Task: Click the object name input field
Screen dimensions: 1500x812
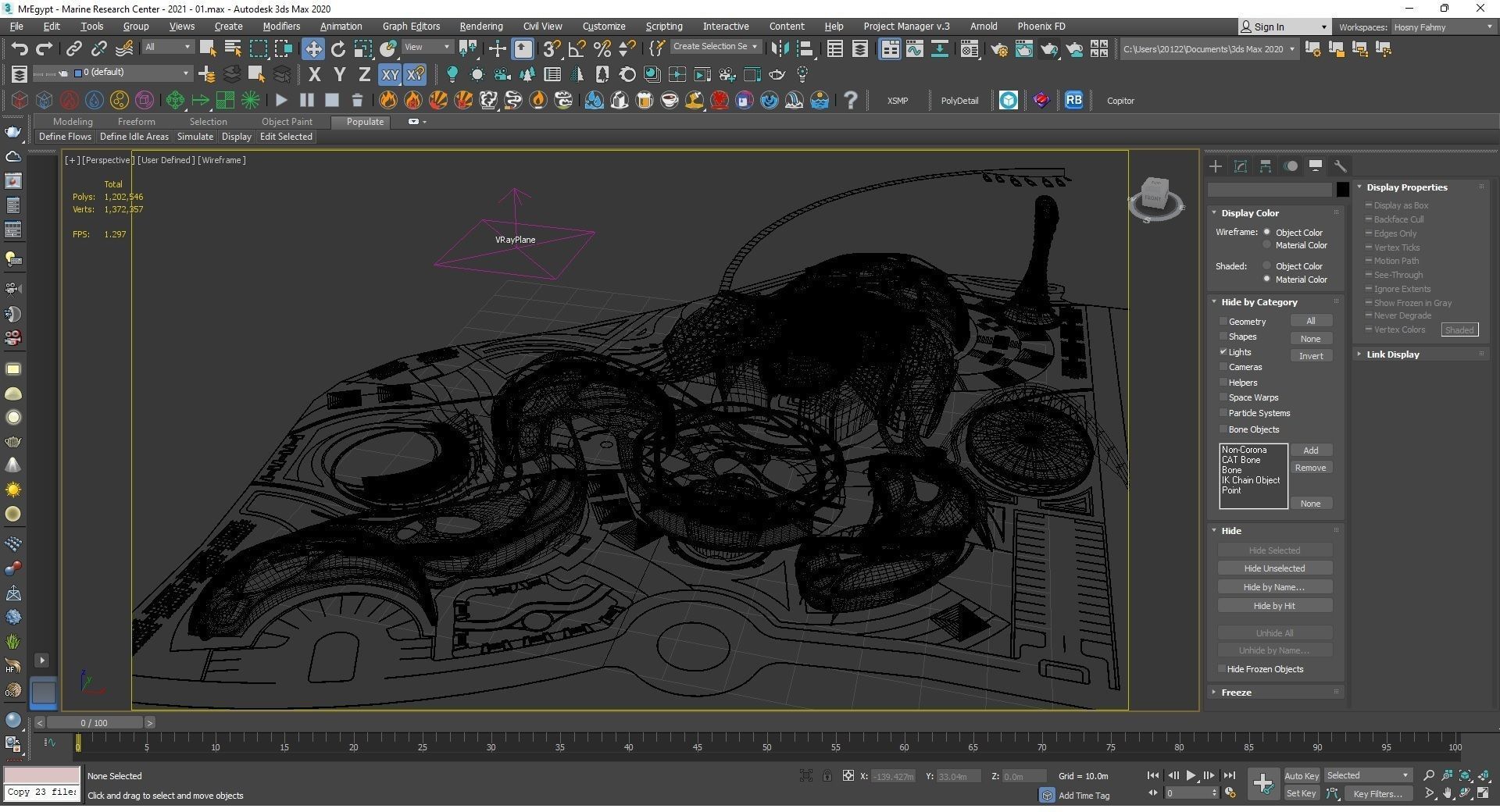Action: coord(1270,190)
